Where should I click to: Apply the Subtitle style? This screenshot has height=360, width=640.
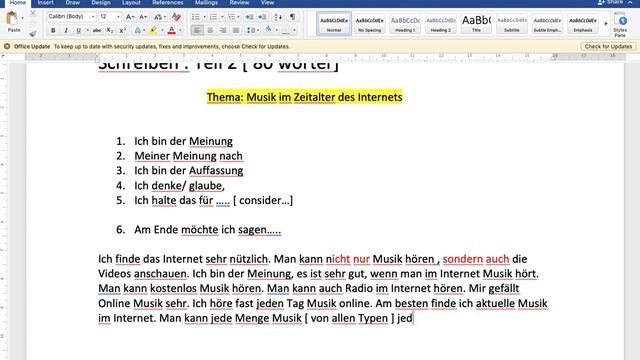pyautogui.click(x=512, y=23)
